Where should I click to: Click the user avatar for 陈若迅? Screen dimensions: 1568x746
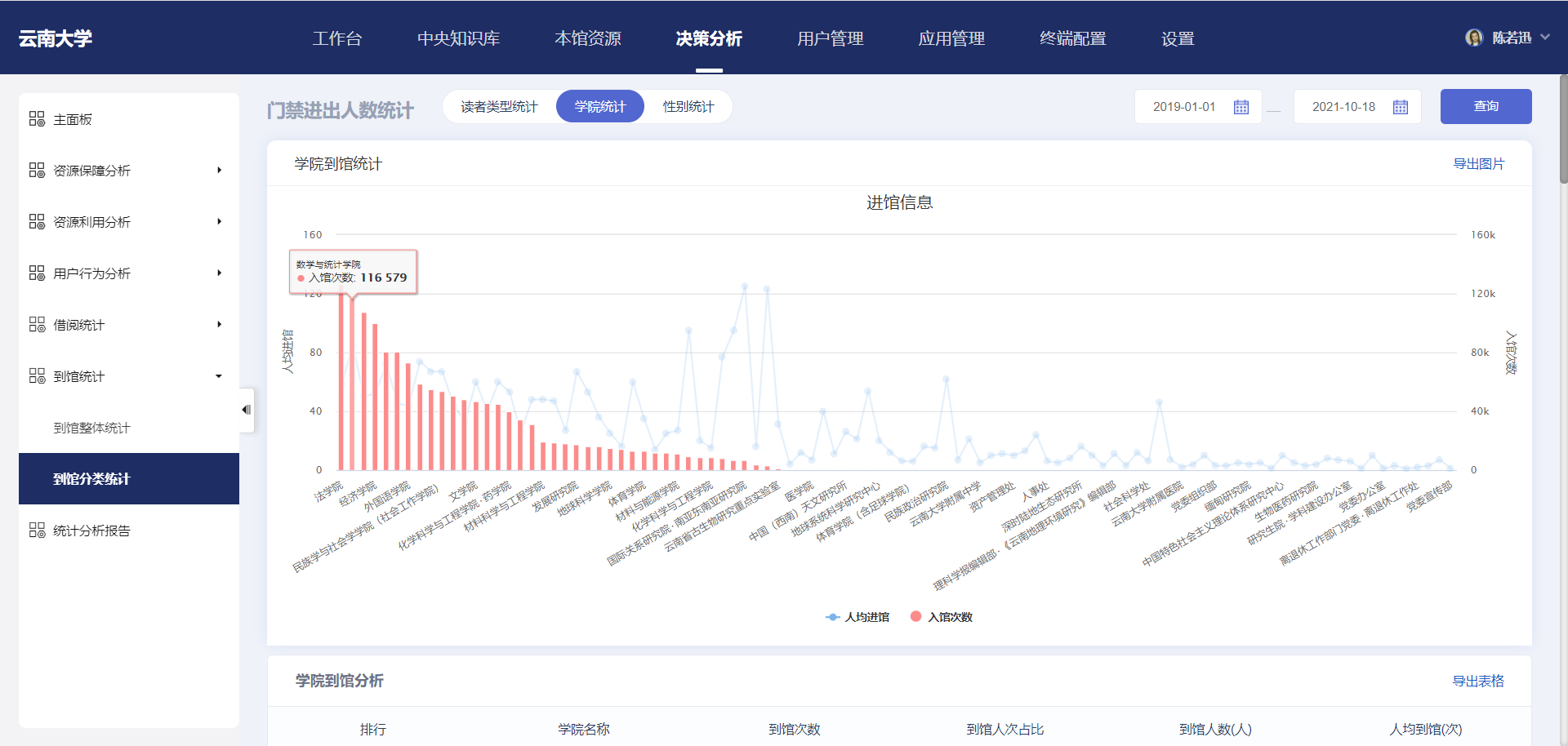[1474, 38]
